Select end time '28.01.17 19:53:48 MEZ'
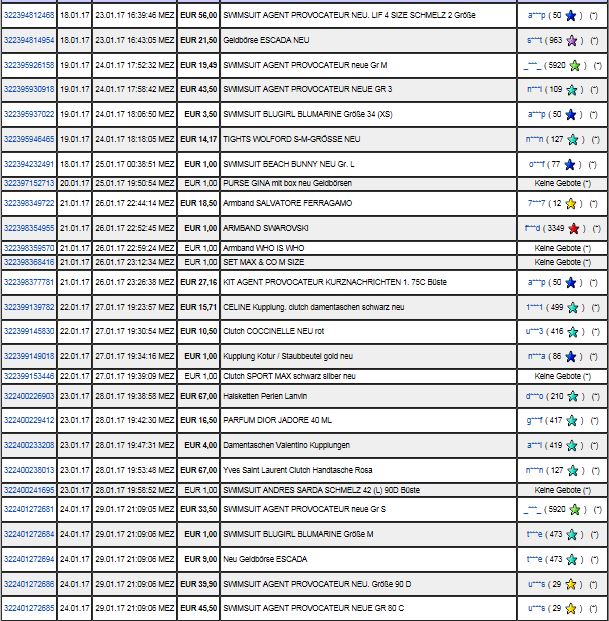This screenshot has width=609, height=621. click(x=135, y=470)
